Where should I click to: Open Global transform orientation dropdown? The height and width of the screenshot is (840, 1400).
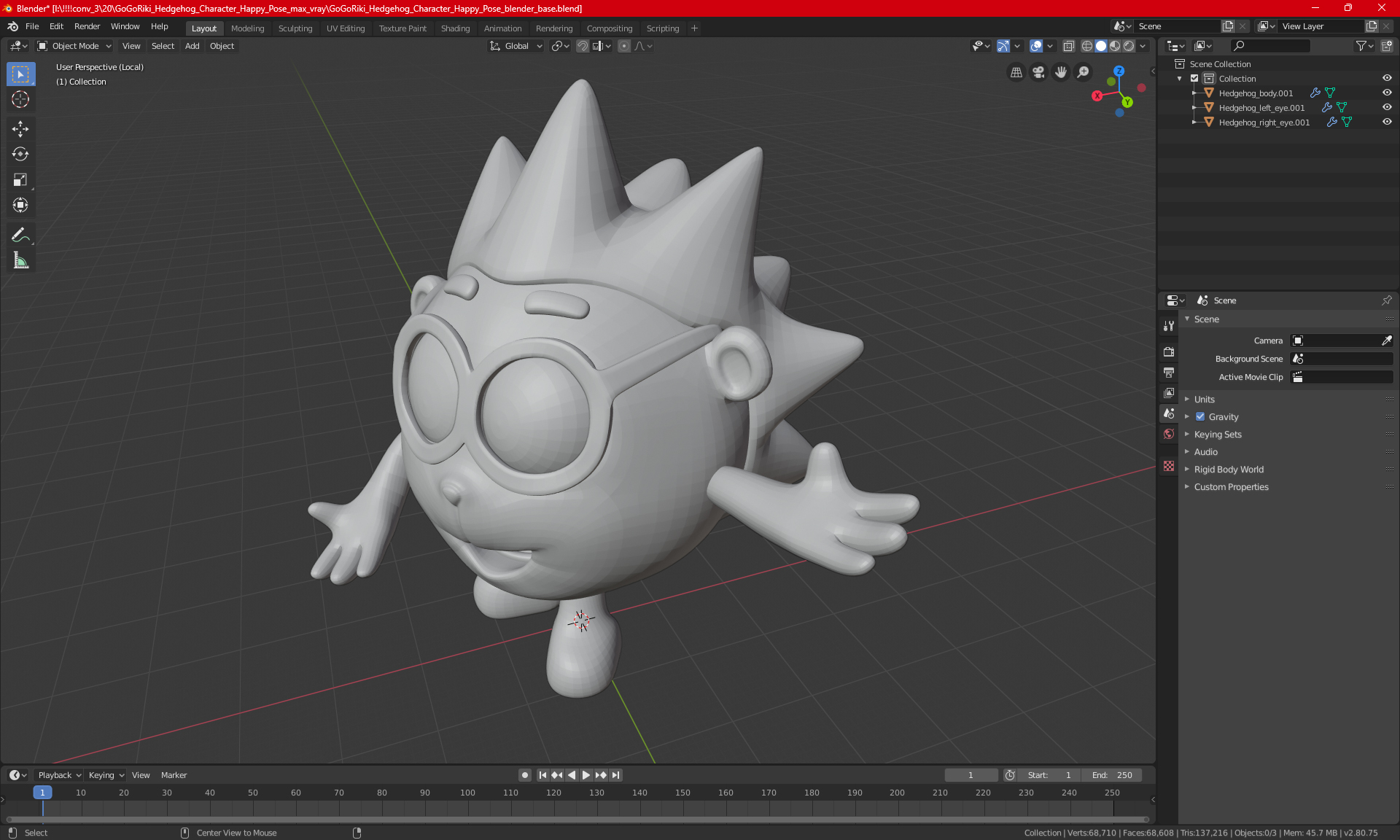click(x=516, y=46)
